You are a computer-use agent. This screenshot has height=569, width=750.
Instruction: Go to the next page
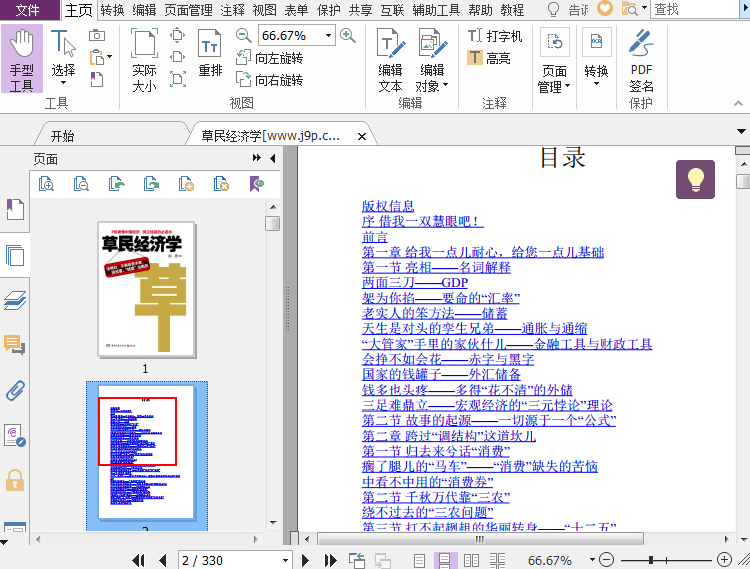point(305,560)
